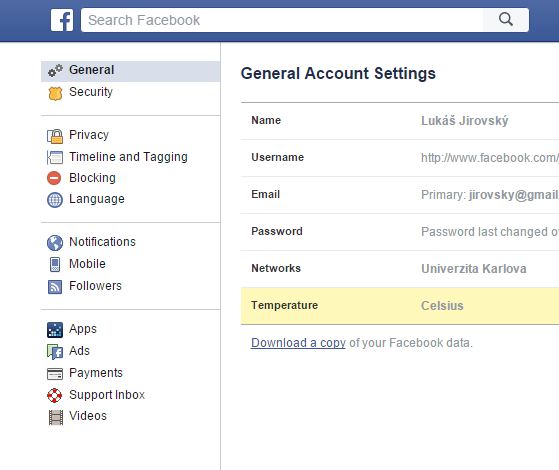
Task: Click the Followers RSS icon
Action: click(55, 287)
